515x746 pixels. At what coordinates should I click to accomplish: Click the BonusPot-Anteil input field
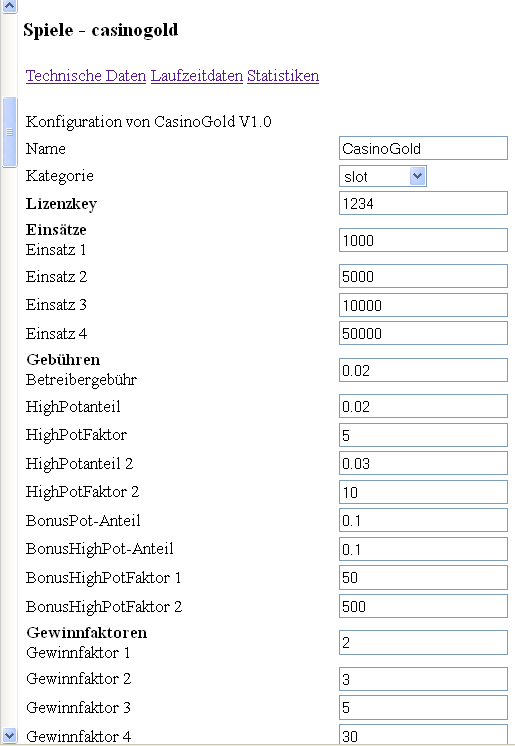click(423, 520)
